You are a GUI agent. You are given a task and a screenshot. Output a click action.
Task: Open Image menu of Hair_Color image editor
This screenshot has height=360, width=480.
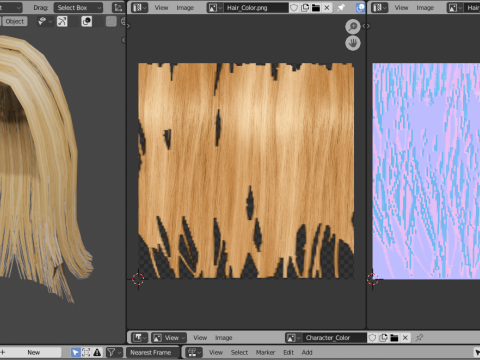click(x=185, y=7)
